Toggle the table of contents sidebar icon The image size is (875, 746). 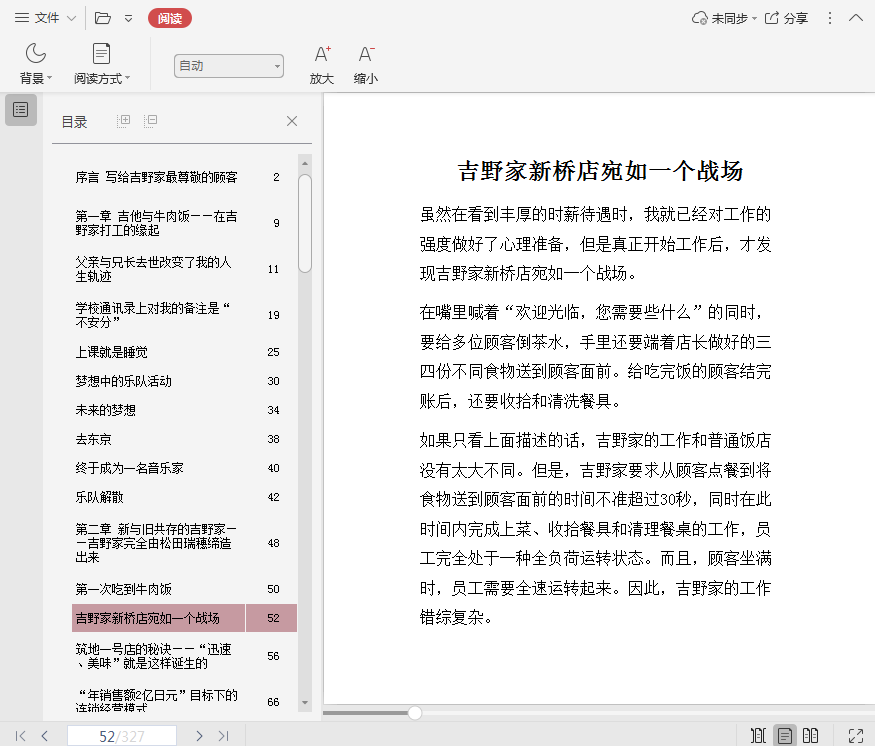21,110
